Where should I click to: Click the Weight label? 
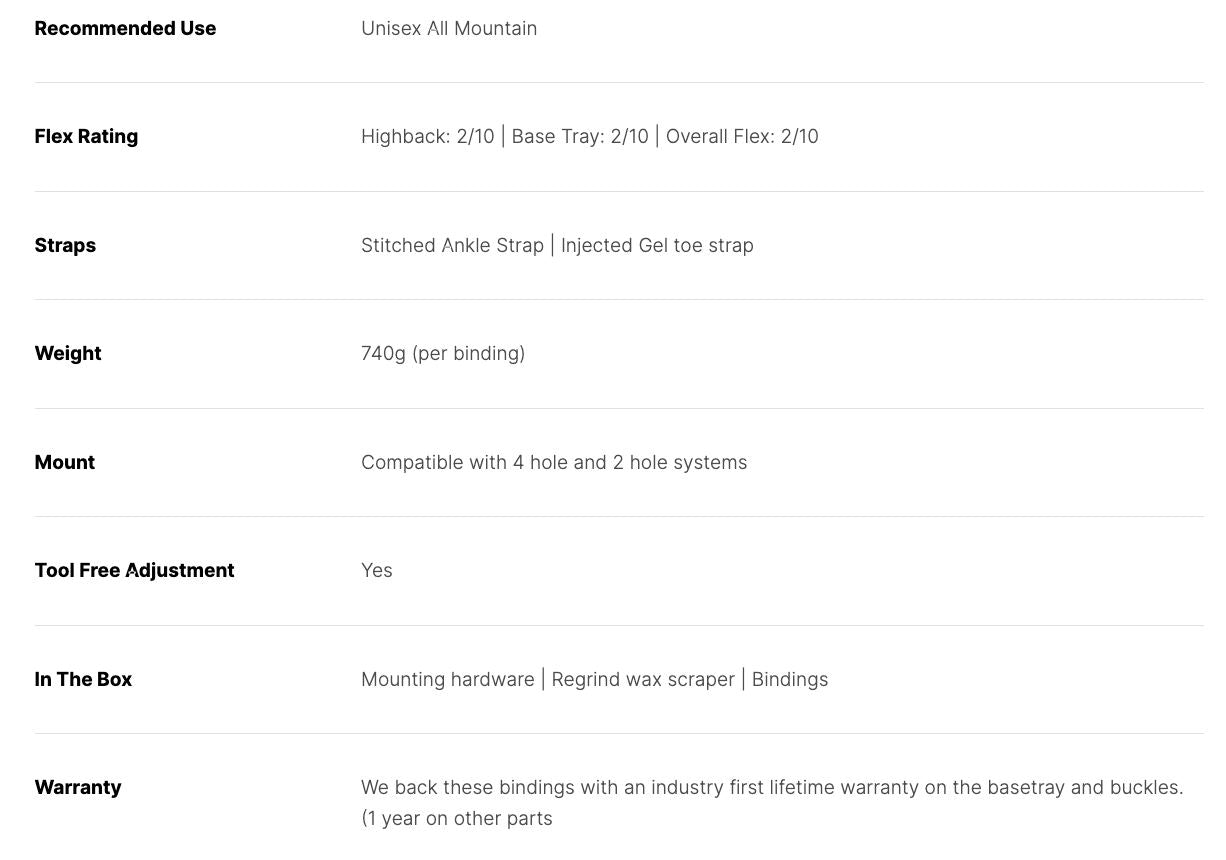pos(68,353)
